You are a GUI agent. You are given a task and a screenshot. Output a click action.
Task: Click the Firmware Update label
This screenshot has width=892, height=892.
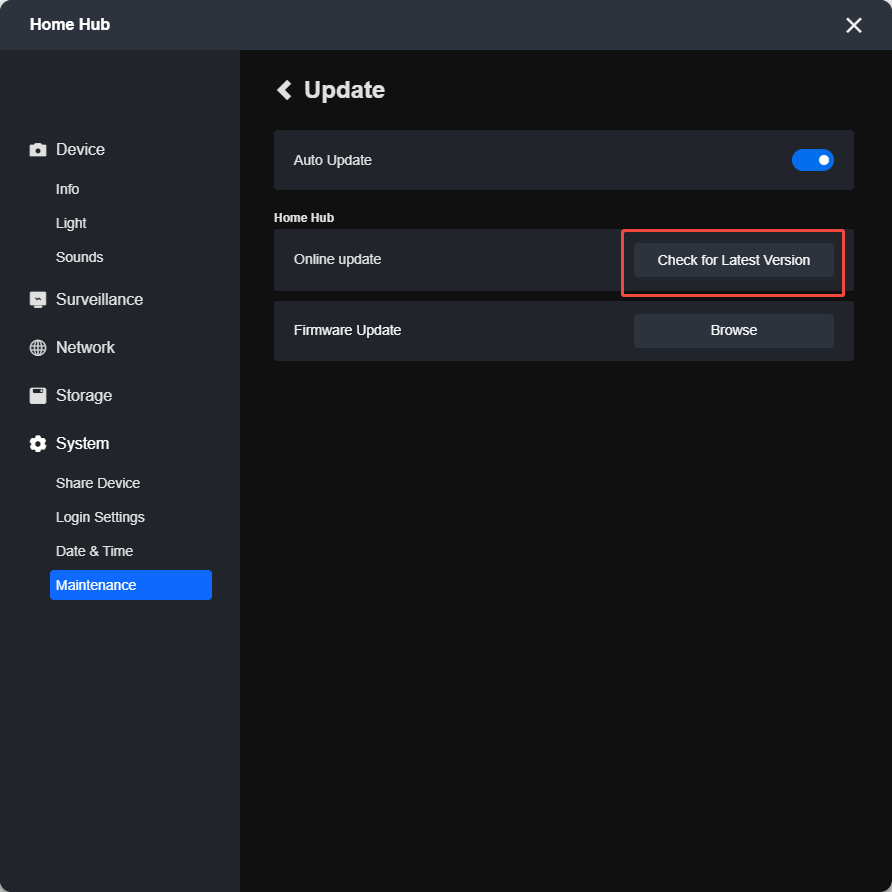click(347, 331)
